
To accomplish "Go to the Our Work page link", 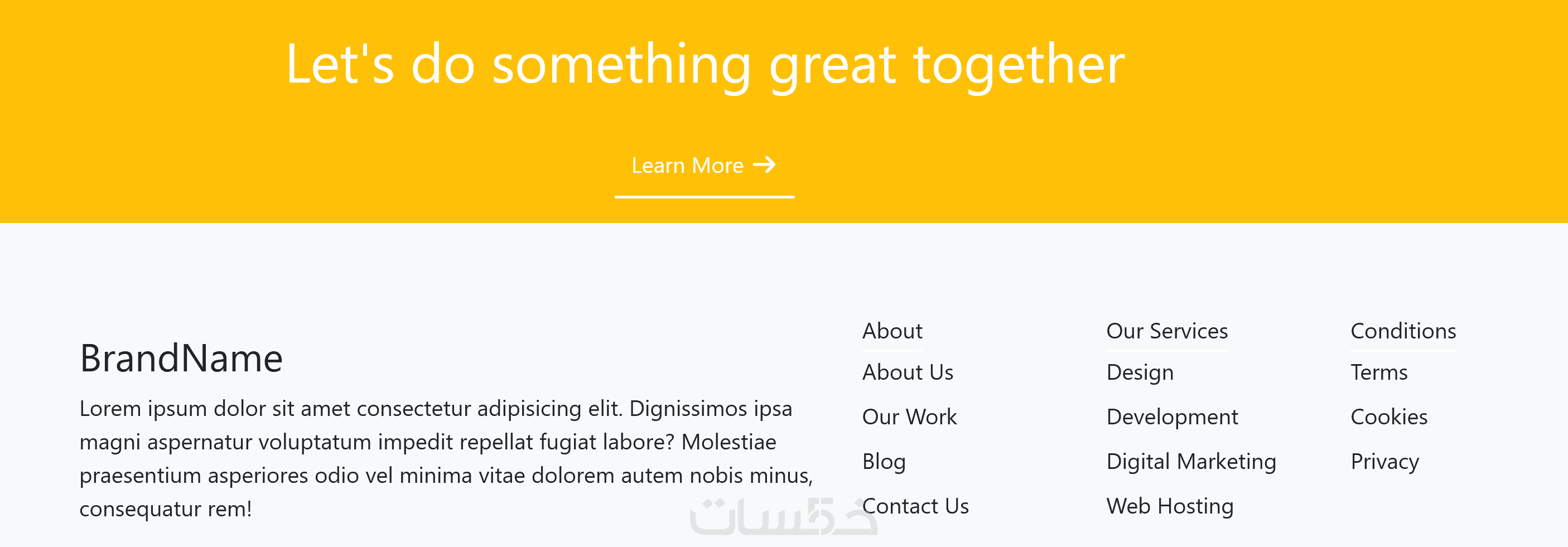I will point(909,417).
